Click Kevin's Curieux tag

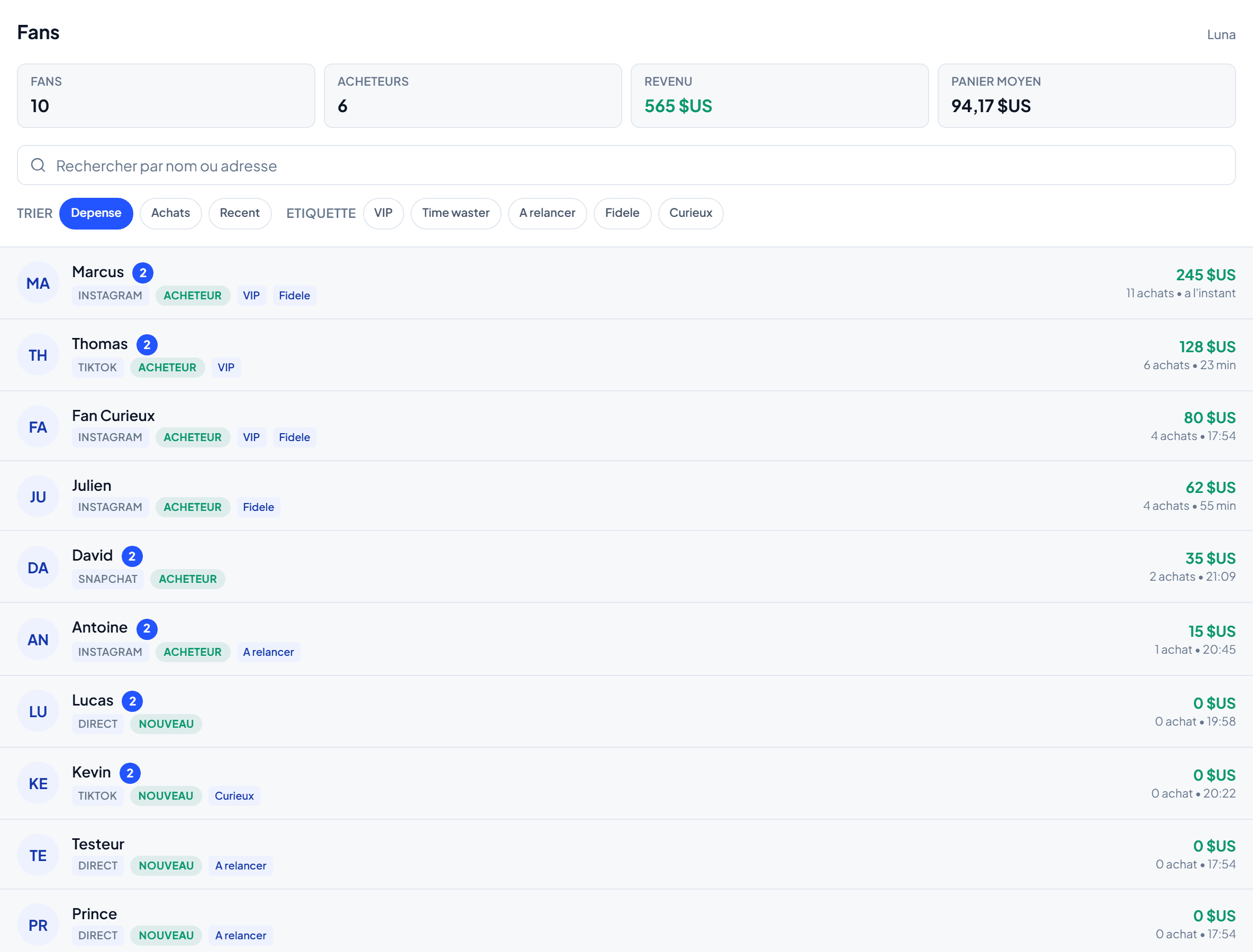click(234, 795)
